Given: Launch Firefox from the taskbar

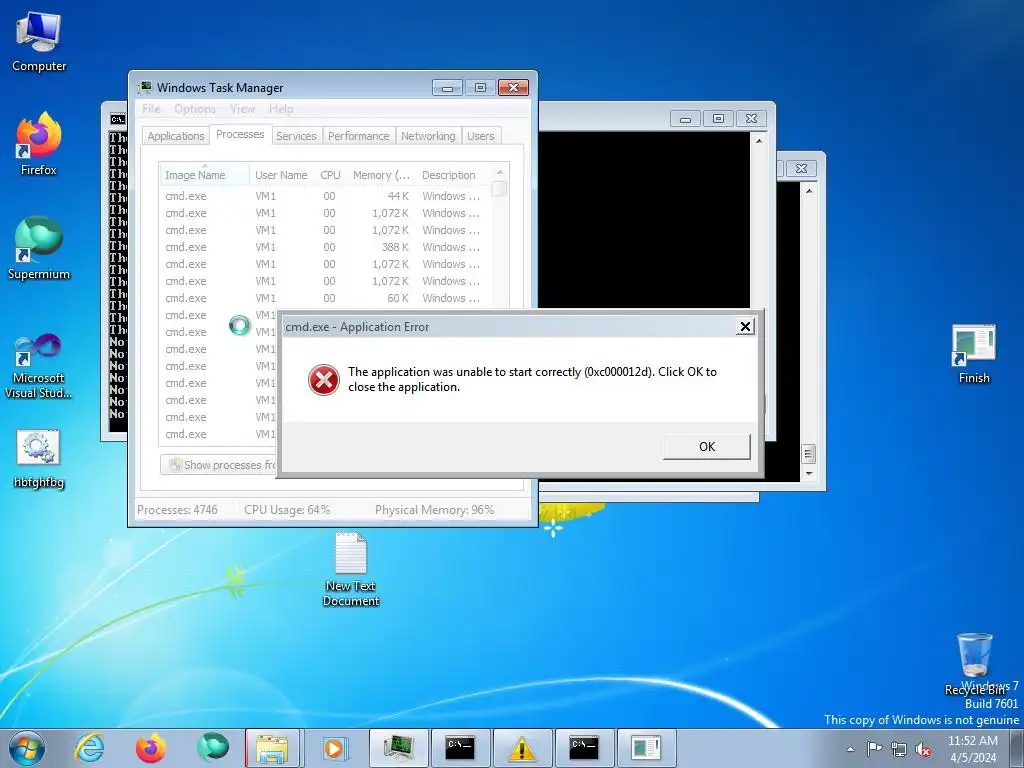Looking at the screenshot, I should (x=150, y=748).
